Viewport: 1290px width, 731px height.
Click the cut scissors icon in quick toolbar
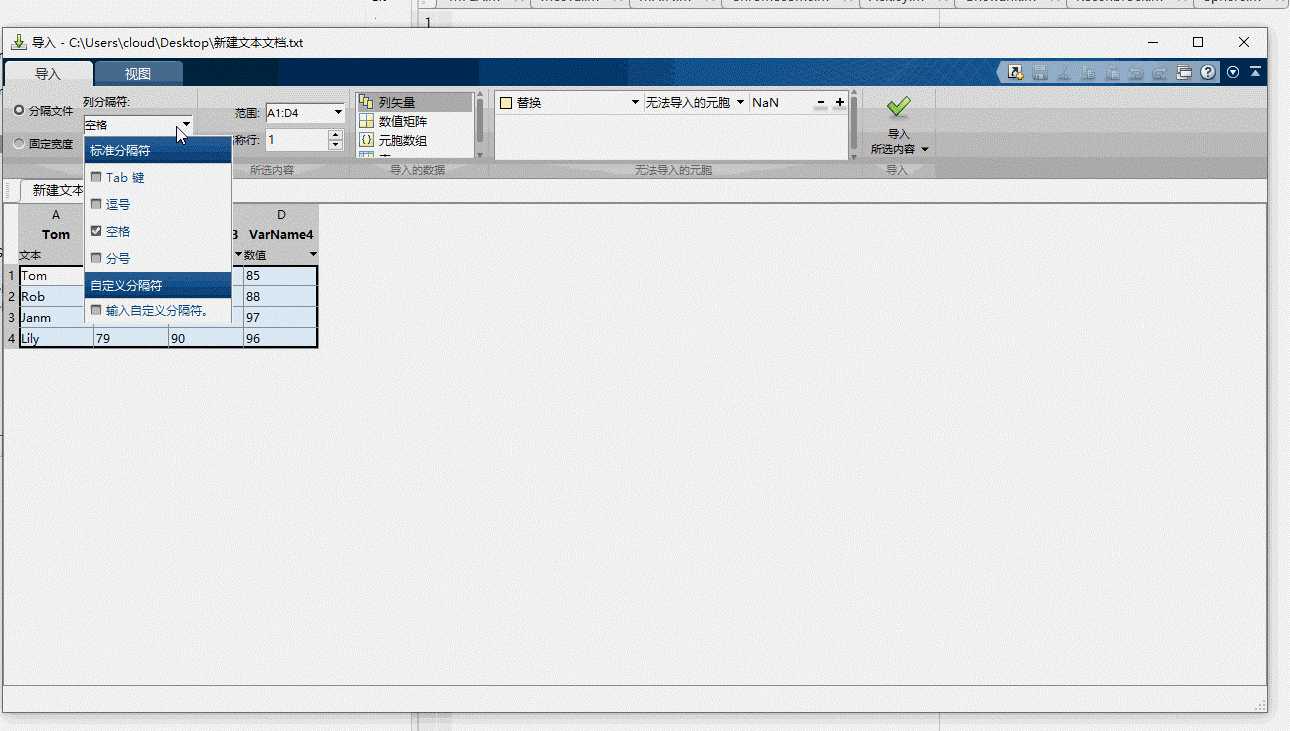[1064, 72]
